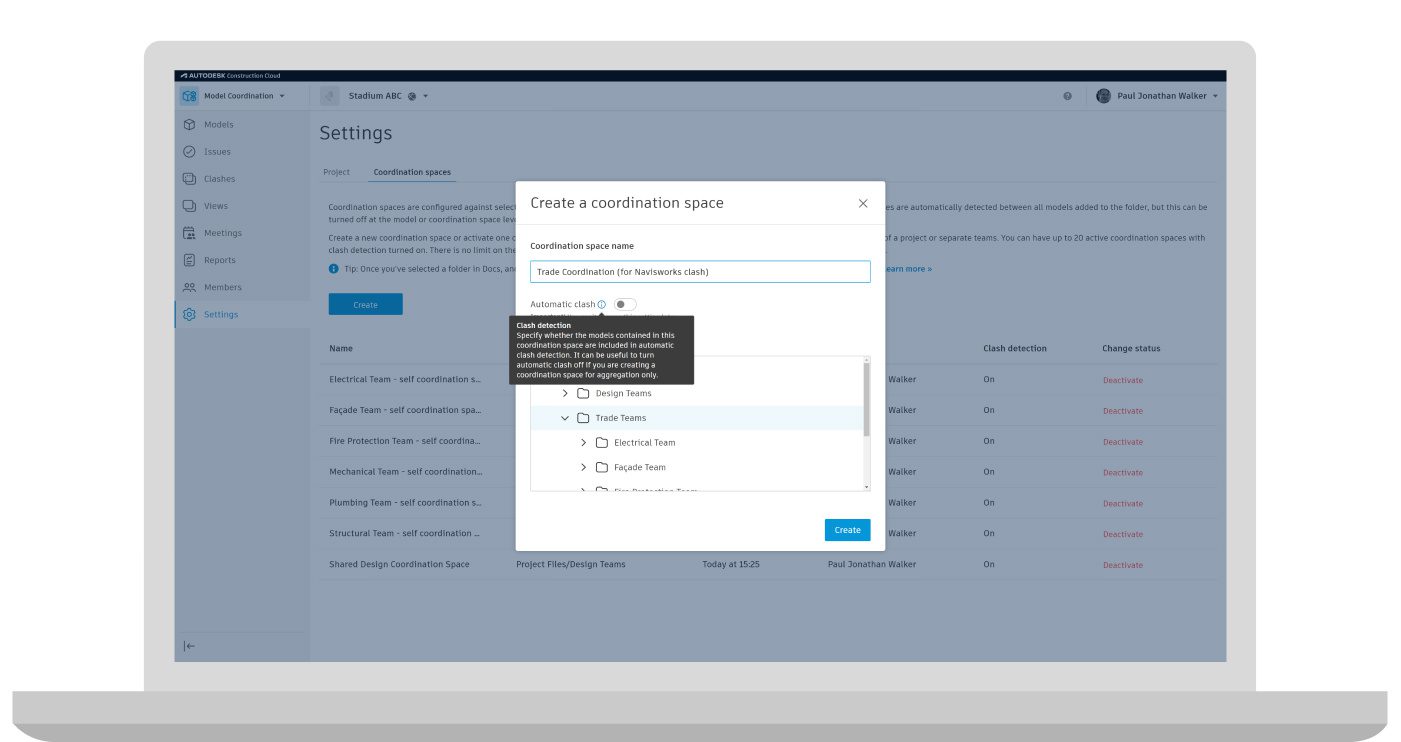Viewport: 1401px width, 742px height.
Task: Select the Clashes icon in the sidebar
Action: (189, 179)
